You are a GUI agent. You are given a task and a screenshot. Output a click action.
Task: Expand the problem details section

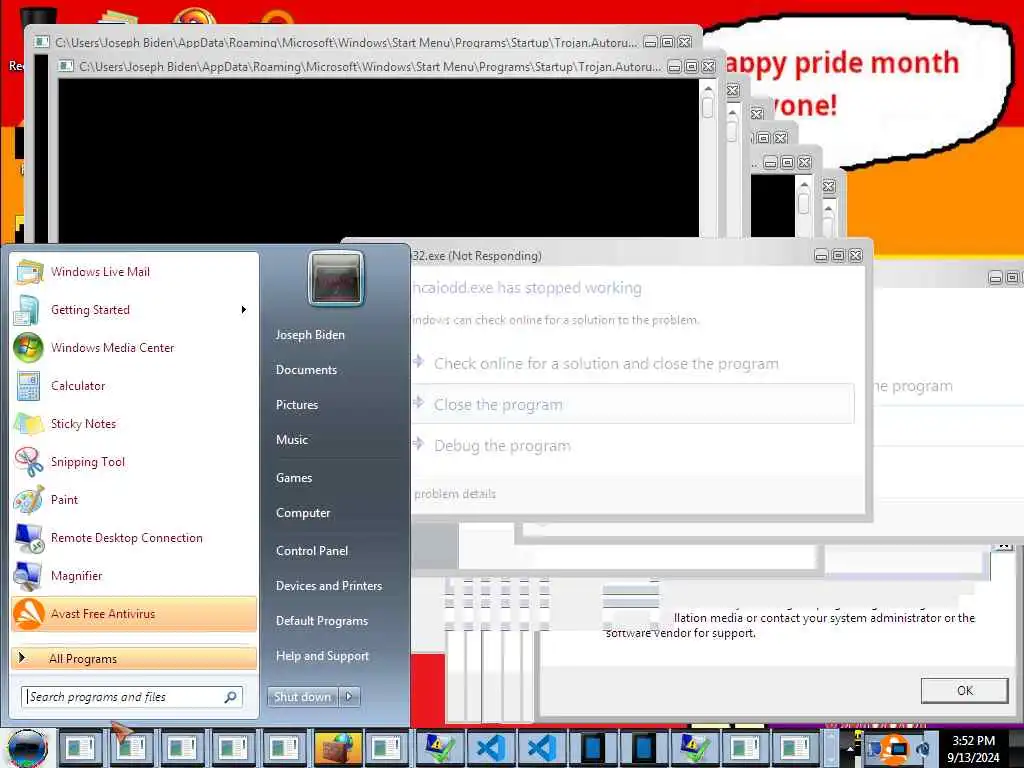point(455,494)
